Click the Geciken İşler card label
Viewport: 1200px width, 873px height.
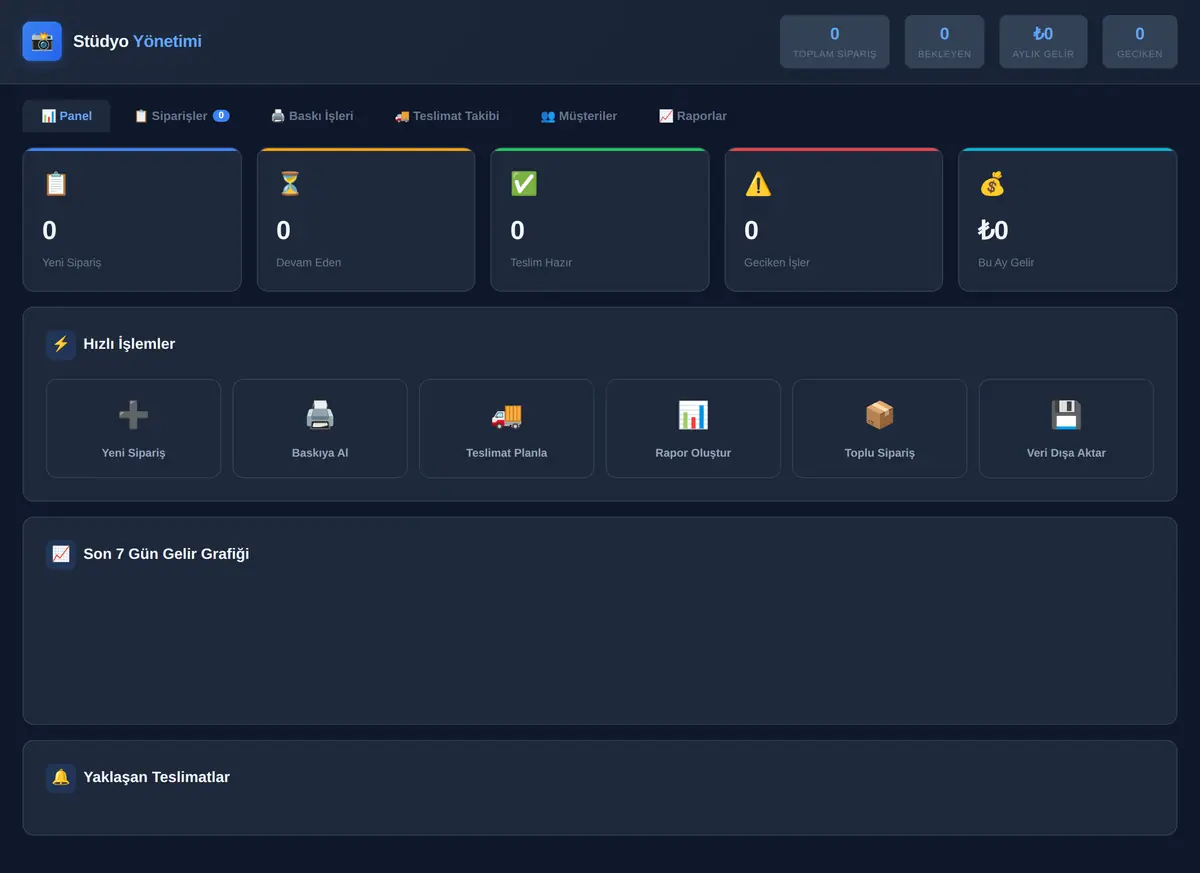pyautogui.click(x=777, y=263)
